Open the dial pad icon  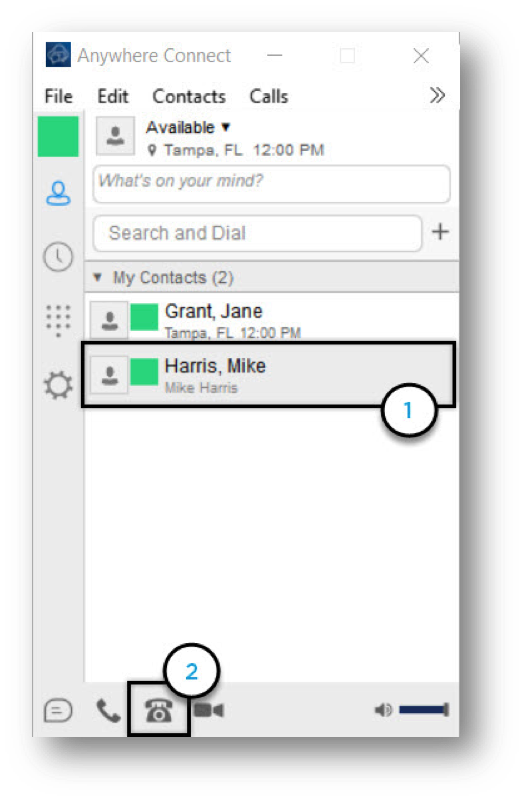pos(58,321)
